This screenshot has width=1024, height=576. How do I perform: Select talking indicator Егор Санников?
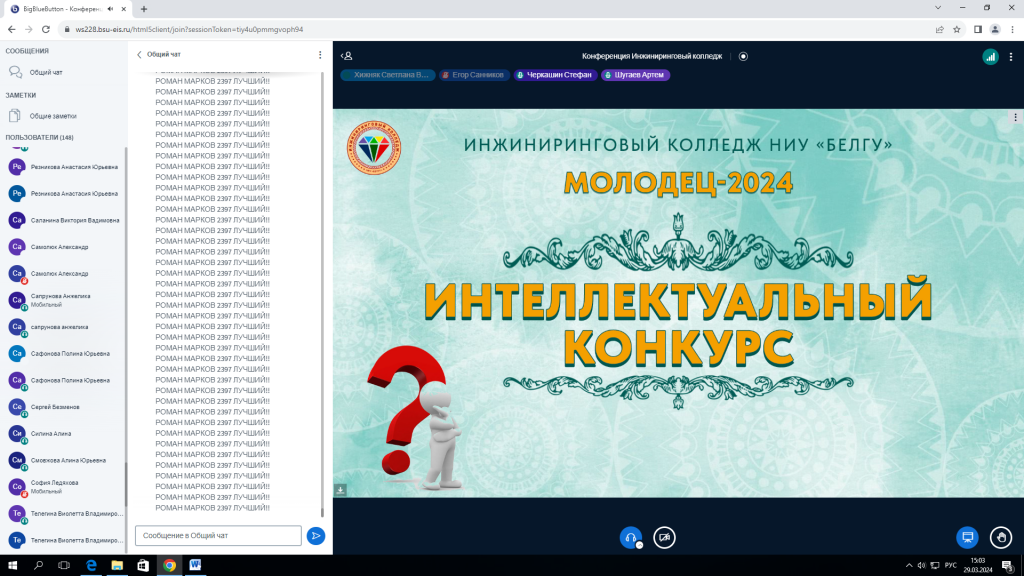point(474,75)
